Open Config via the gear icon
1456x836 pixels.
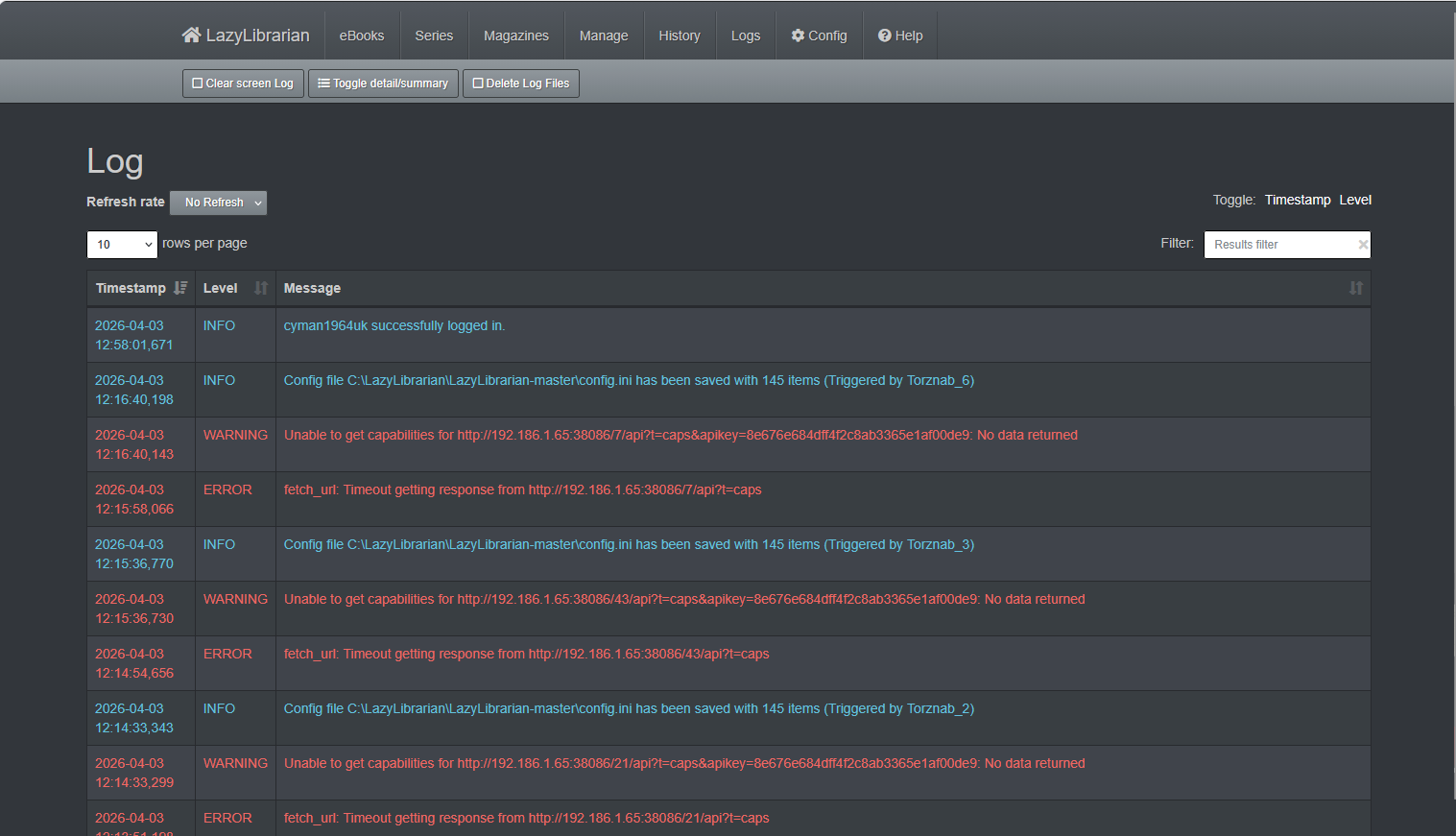point(798,36)
